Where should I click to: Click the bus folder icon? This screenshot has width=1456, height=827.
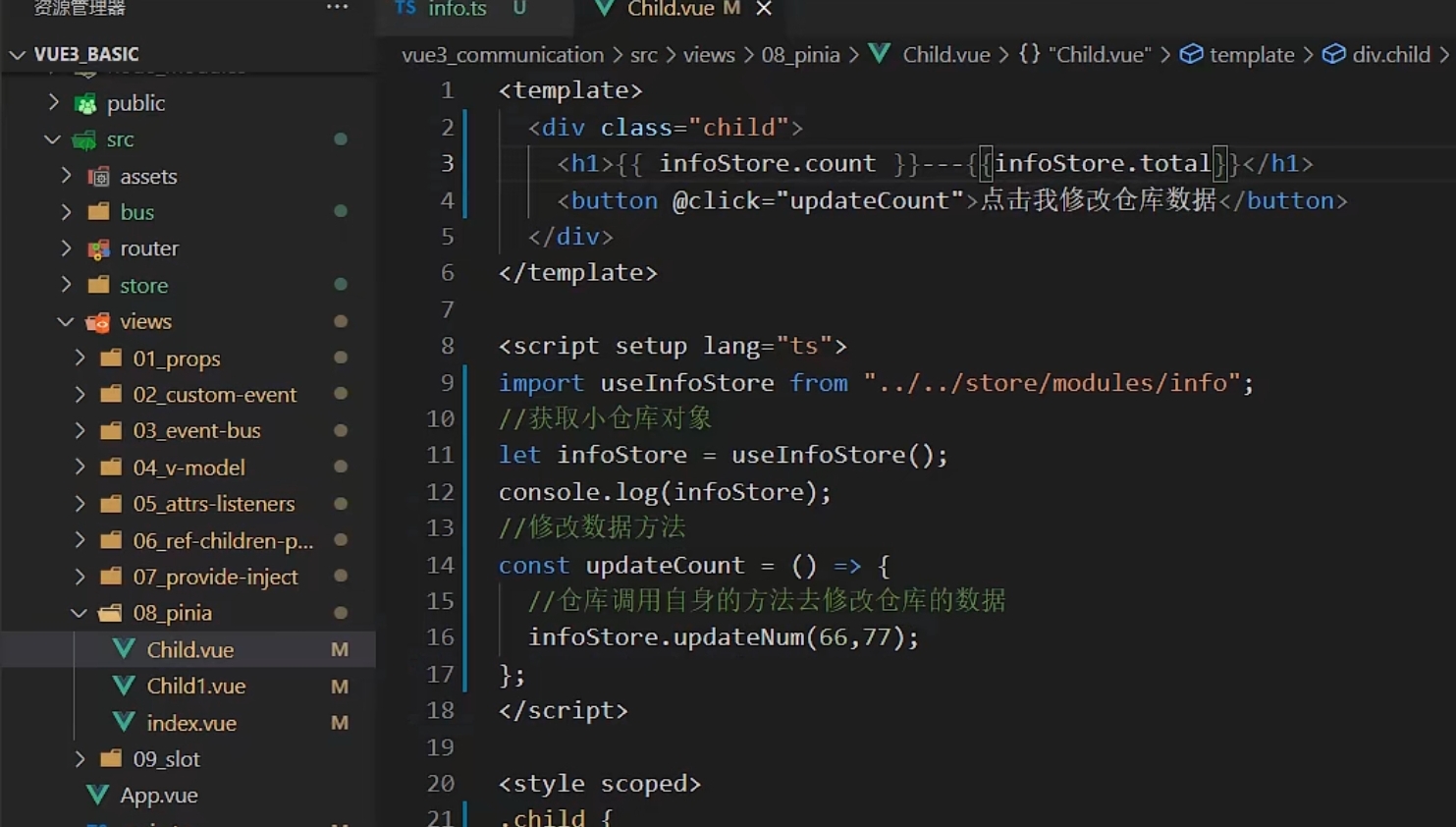pyautogui.click(x=98, y=212)
